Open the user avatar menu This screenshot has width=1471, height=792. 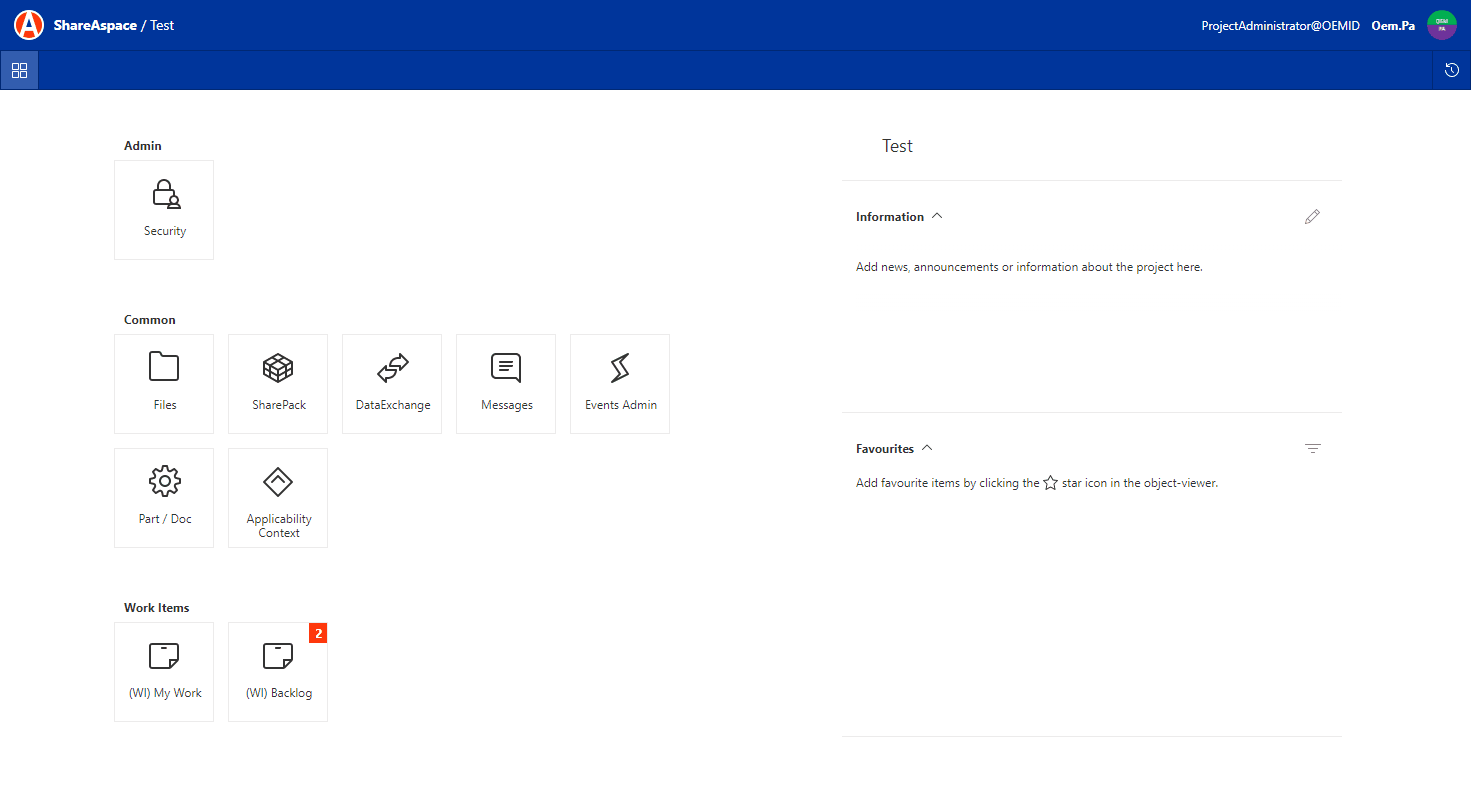(x=1441, y=25)
